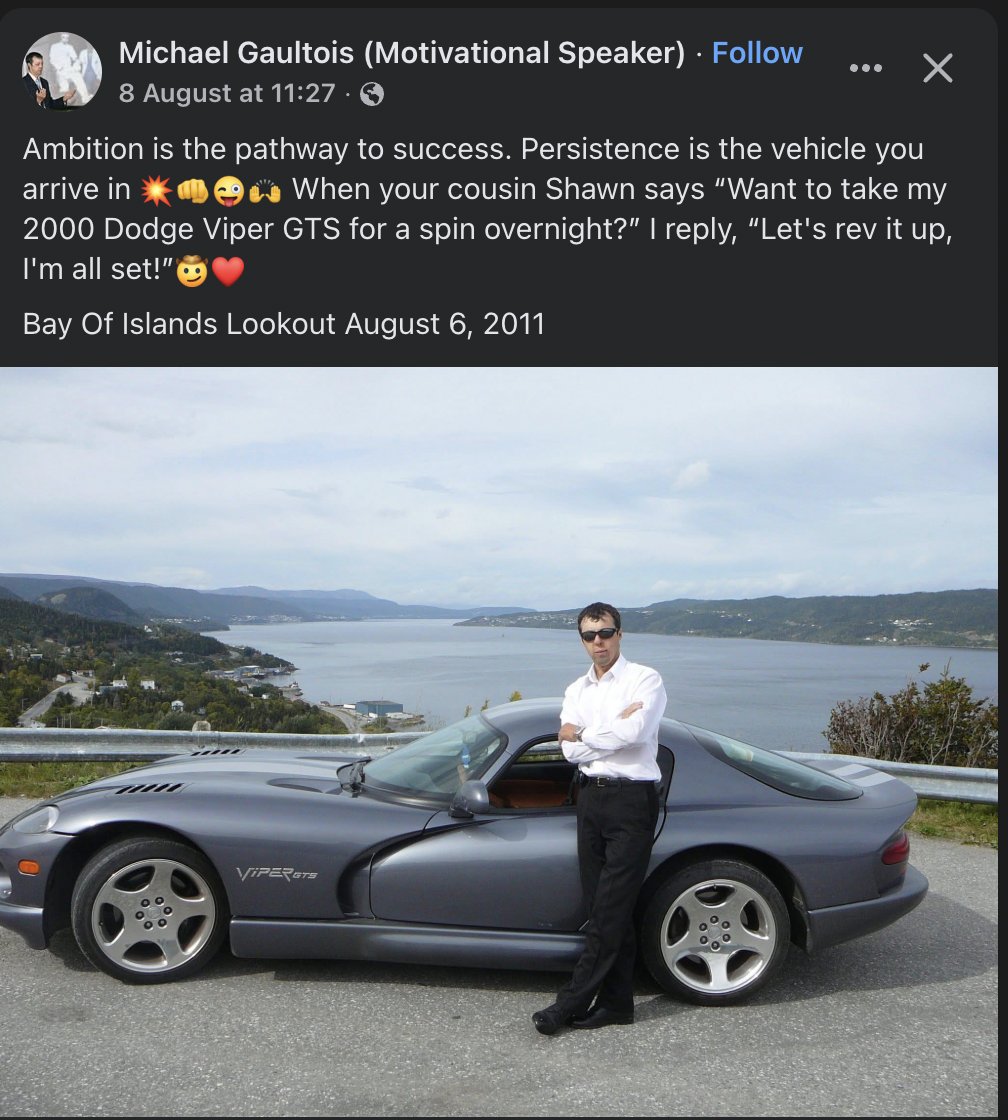Image resolution: width=1008 pixels, height=1120 pixels.
Task: Click the raised hands emoji
Action: pos(264,190)
